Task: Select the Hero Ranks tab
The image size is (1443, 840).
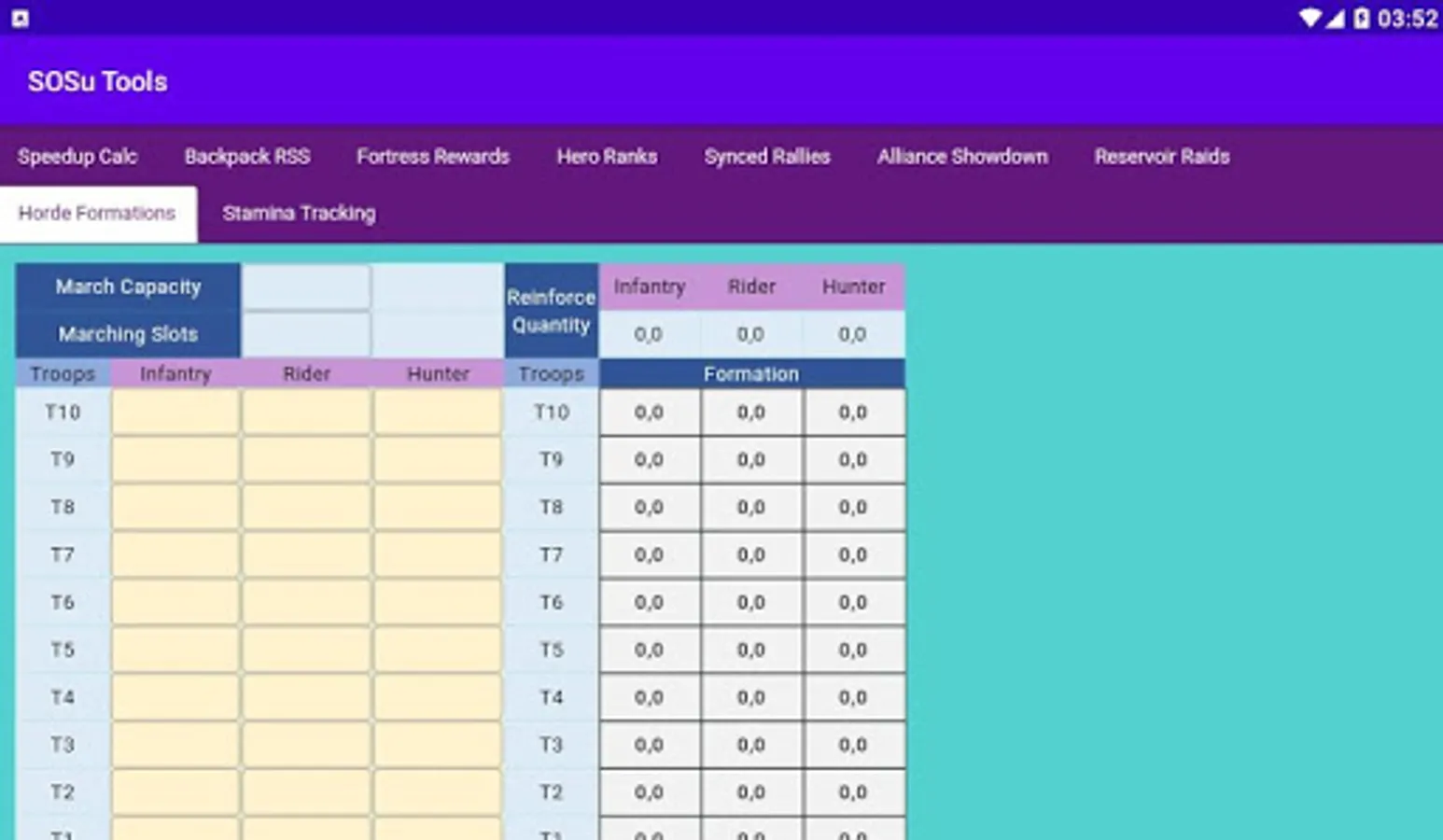Action: point(607,157)
